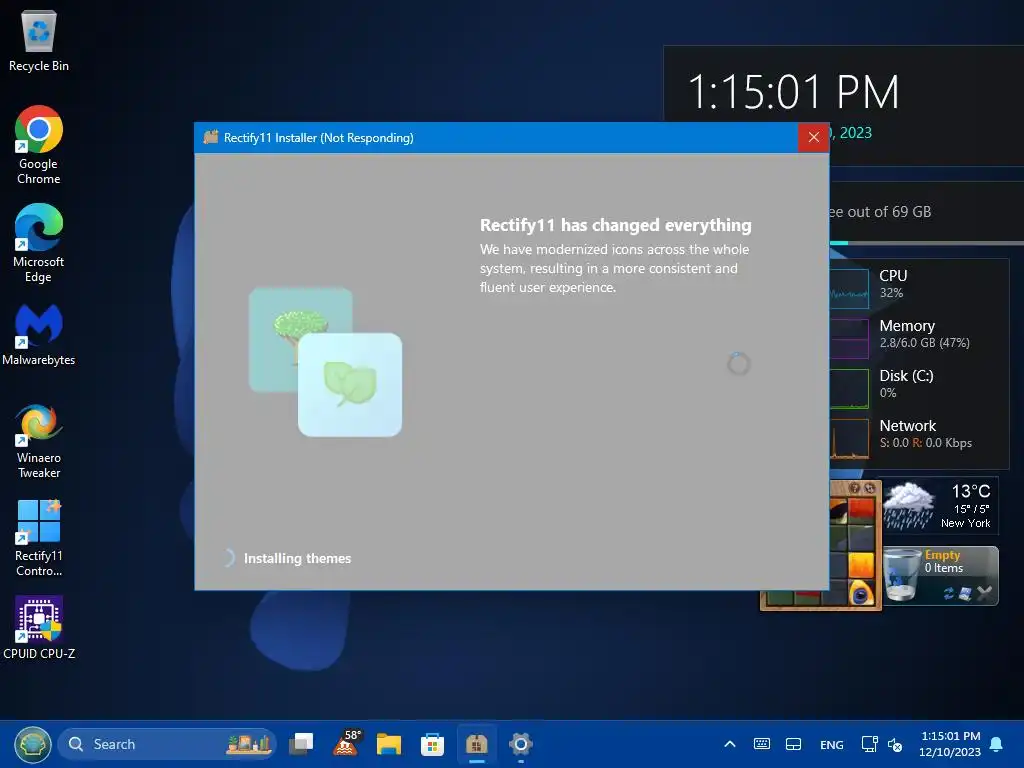Open the 58° weather widget on taskbar
Viewport: 1024px width, 768px height.
coord(347,743)
